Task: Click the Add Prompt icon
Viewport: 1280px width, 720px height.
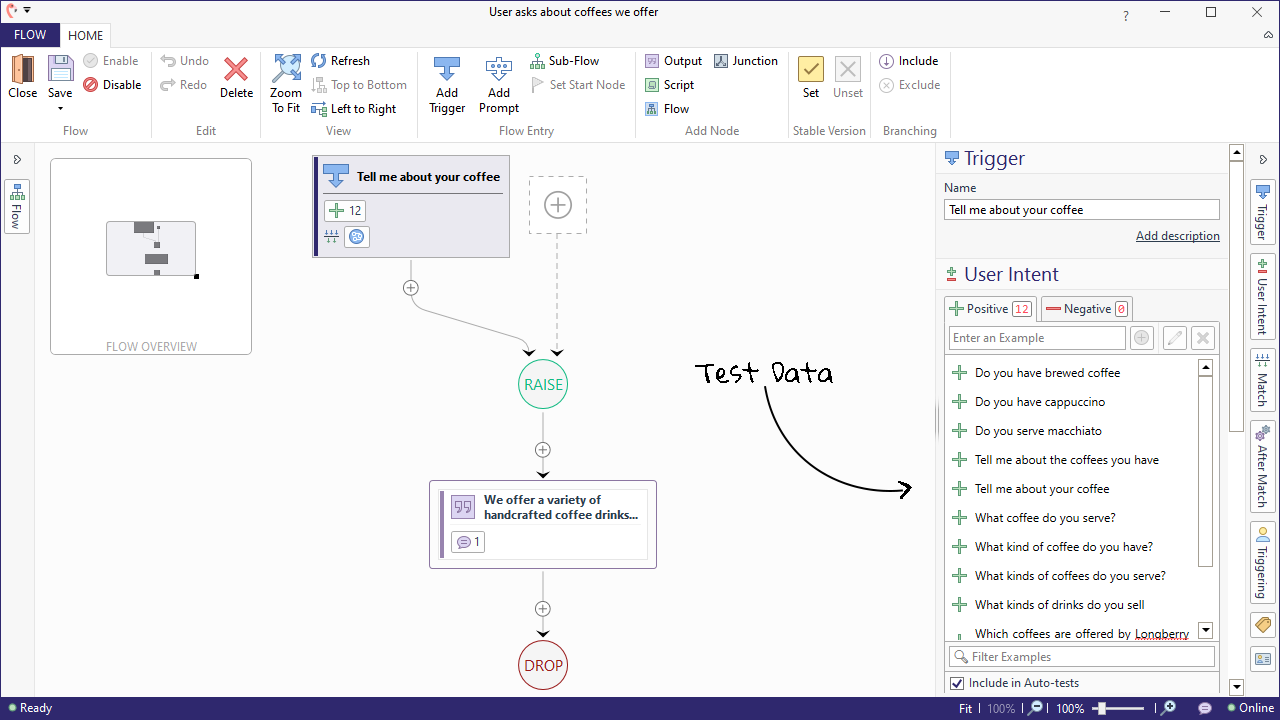Action: [498, 70]
